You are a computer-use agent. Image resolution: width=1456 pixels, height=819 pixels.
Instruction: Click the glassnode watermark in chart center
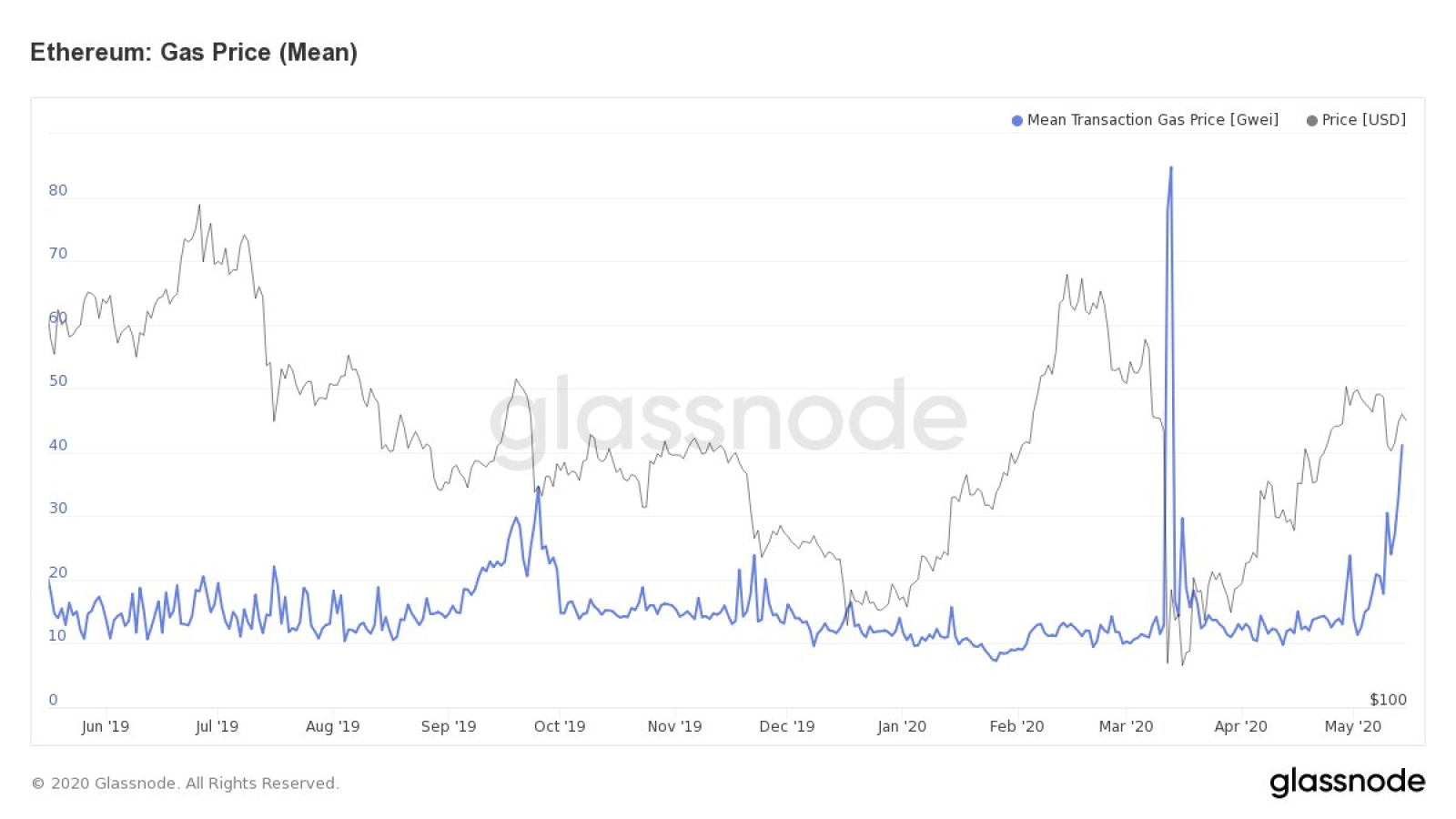coord(728,419)
